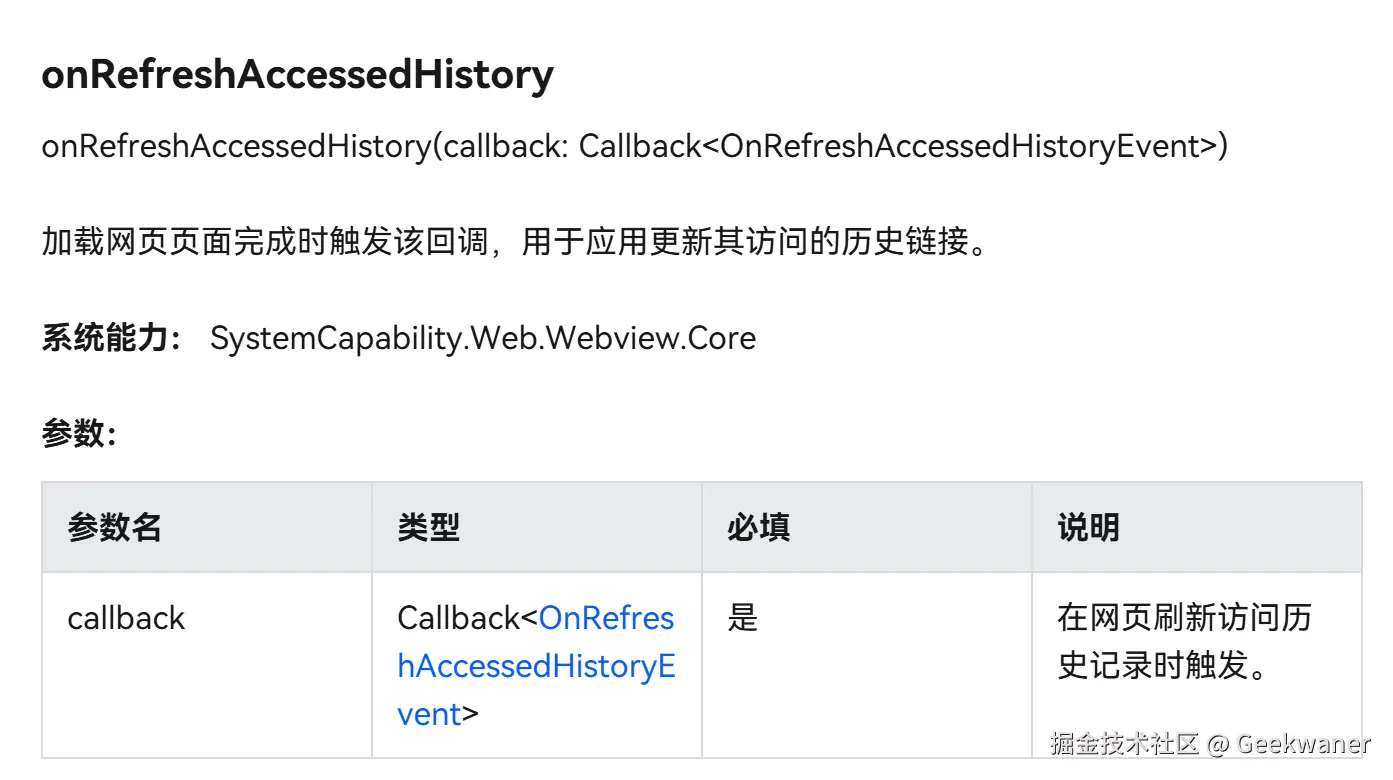
Task: Click the 类型 column header
Action: tap(428, 527)
